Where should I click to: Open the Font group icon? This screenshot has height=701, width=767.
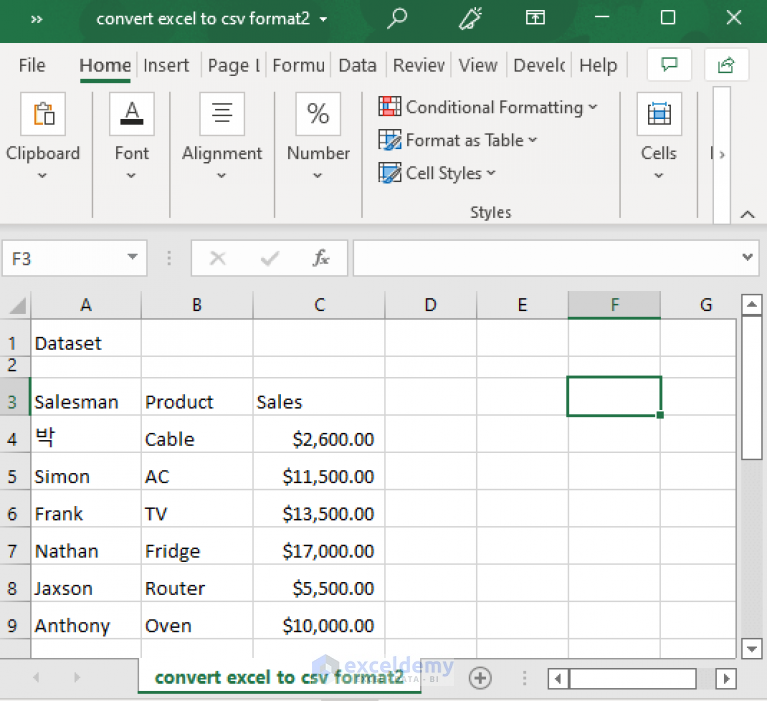(x=131, y=114)
